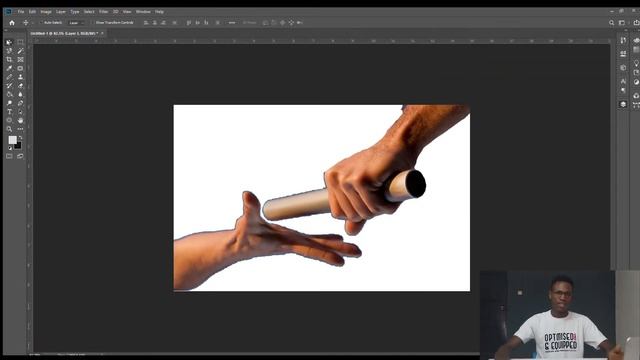Click align horizontal centers button

(155, 23)
